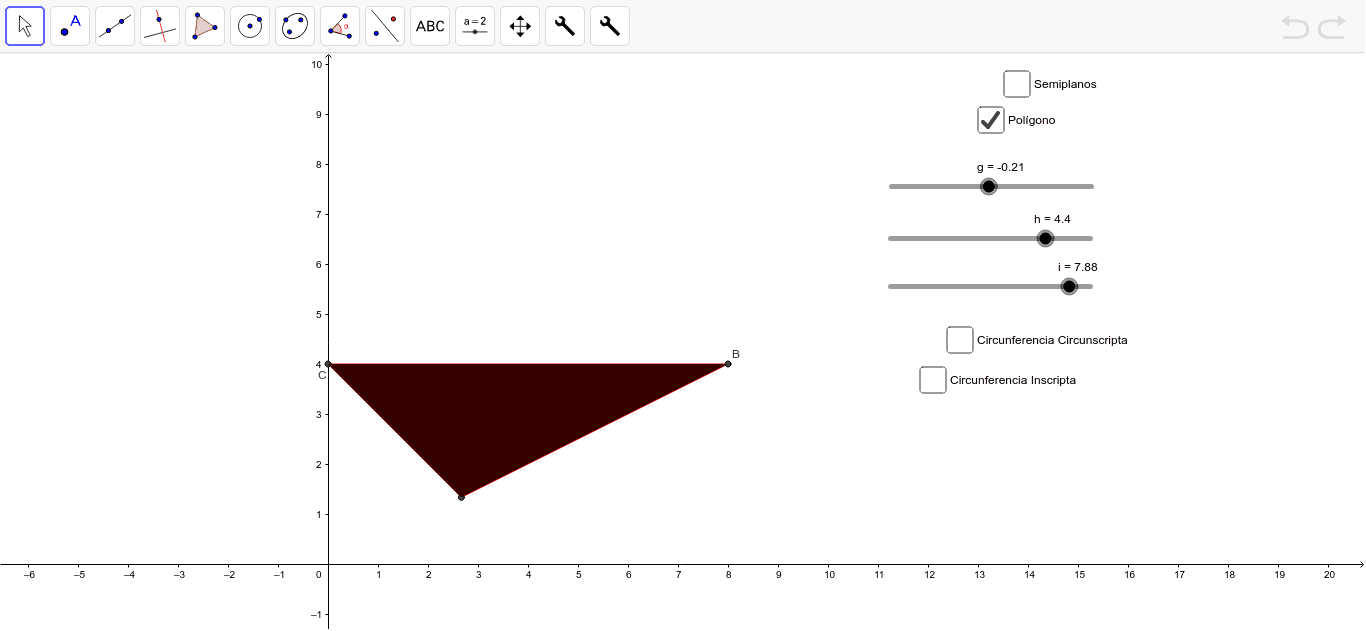Viewport: 1366px width, 631px height.
Task: Click the 'Polígono' label
Action: (x=1032, y=120)
